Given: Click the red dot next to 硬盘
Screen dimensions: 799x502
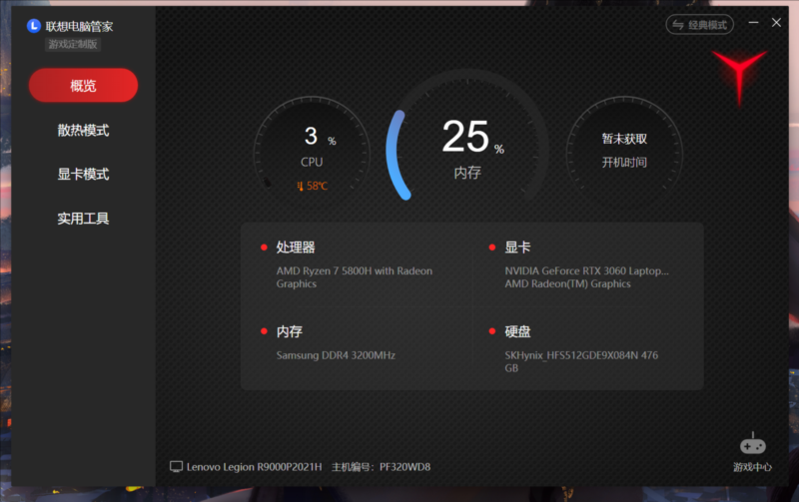Looking at the screenshot, I should 493,332.
